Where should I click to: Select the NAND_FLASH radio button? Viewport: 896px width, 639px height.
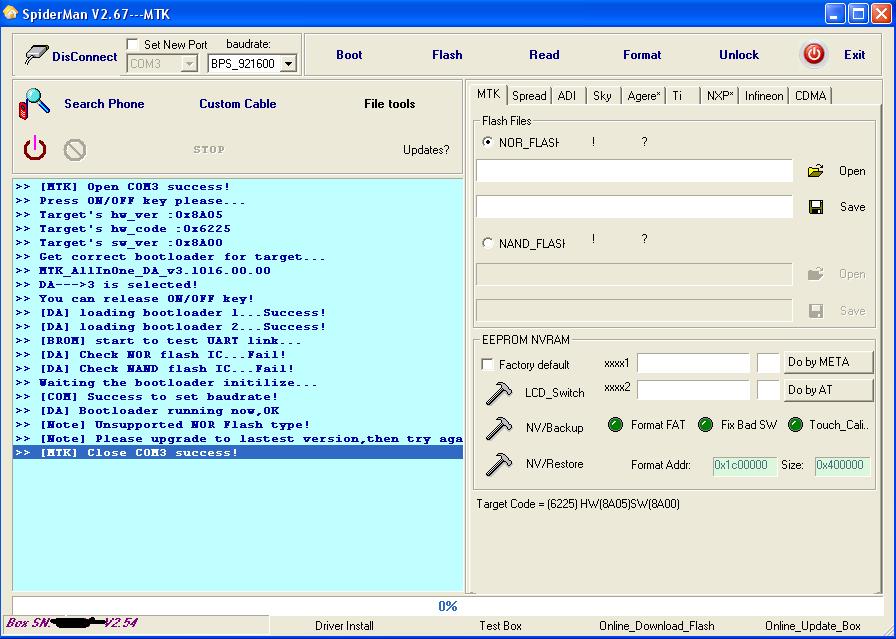click(488, 243)
